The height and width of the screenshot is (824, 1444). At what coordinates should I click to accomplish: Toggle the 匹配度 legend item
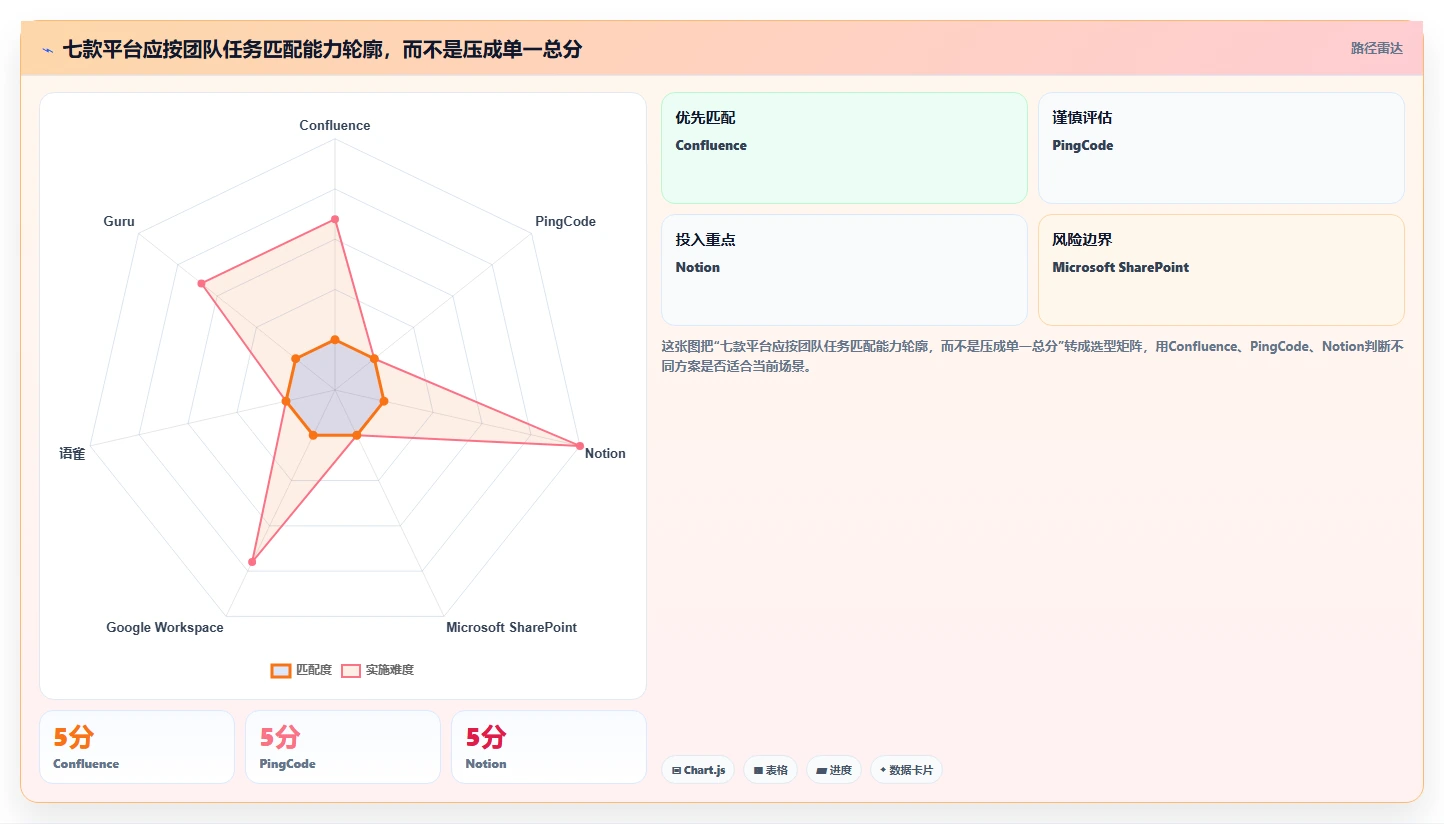coord(301,670)
